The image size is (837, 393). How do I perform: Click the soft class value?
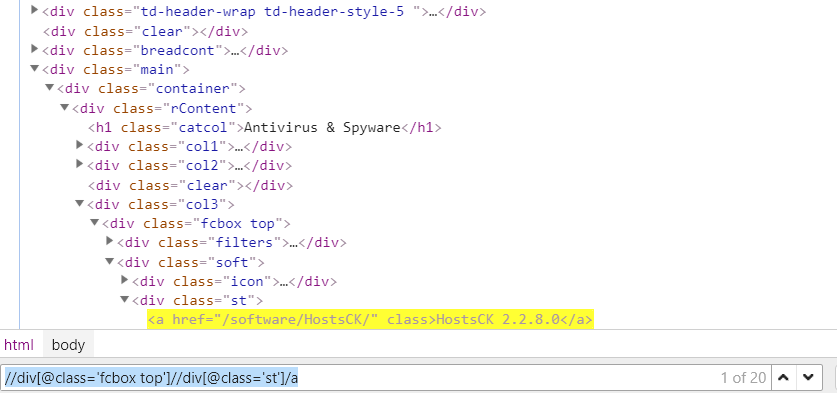click(x=233, y=262)
